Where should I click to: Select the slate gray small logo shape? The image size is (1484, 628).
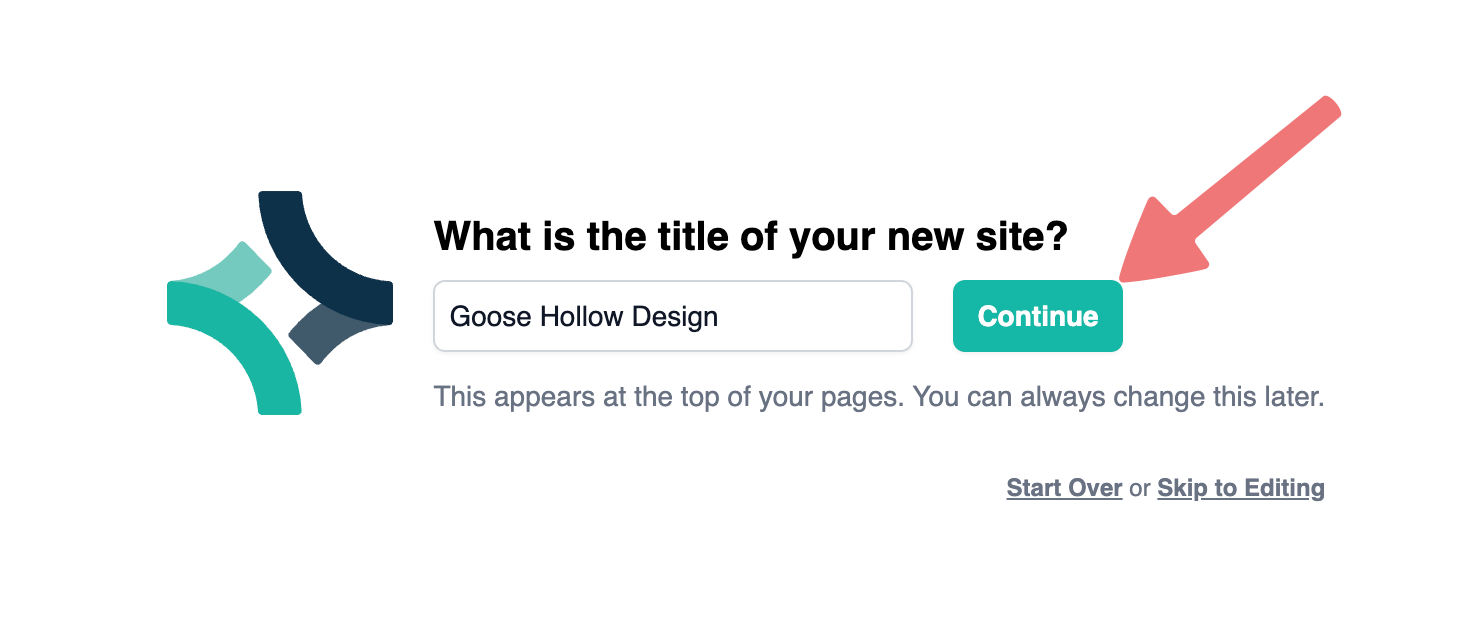330,334
